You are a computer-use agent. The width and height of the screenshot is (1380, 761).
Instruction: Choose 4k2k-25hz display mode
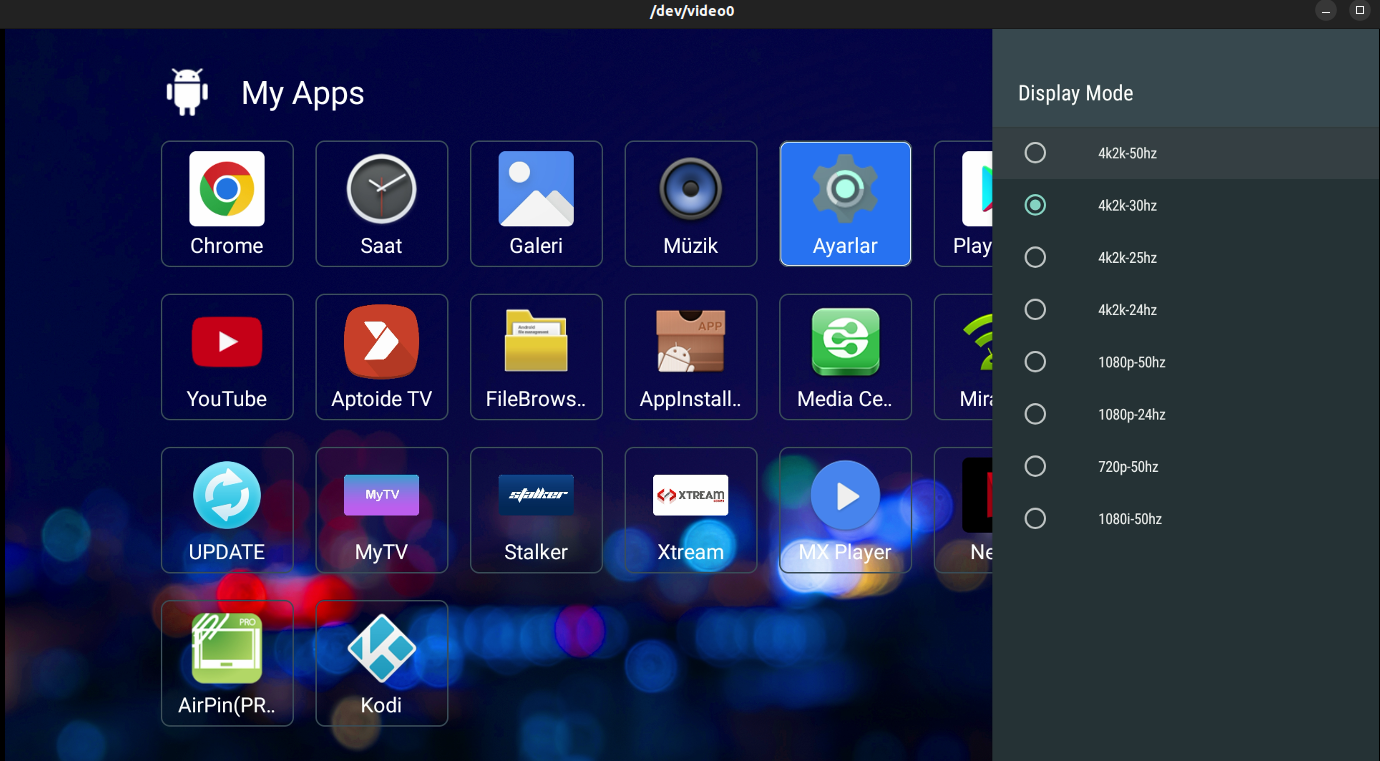[x=1186, y=257]
